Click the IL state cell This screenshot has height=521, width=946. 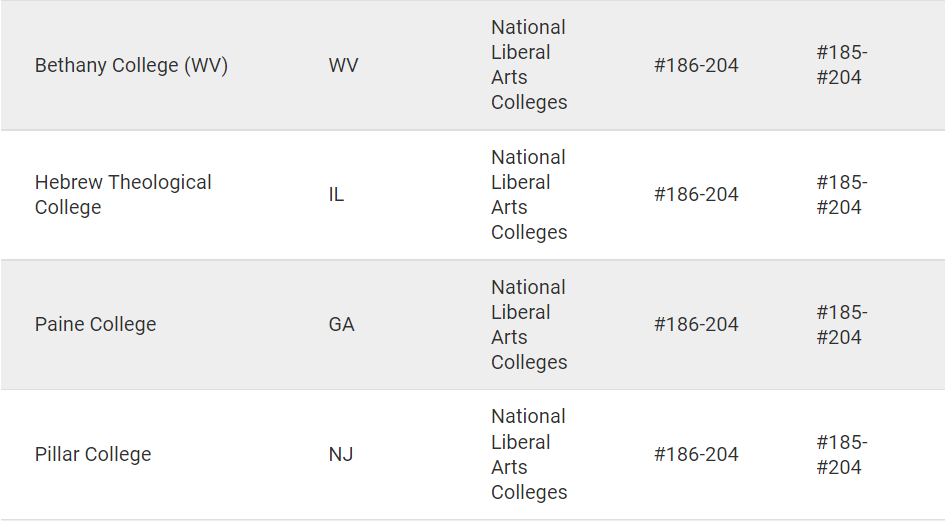click(x=336, y=195)
